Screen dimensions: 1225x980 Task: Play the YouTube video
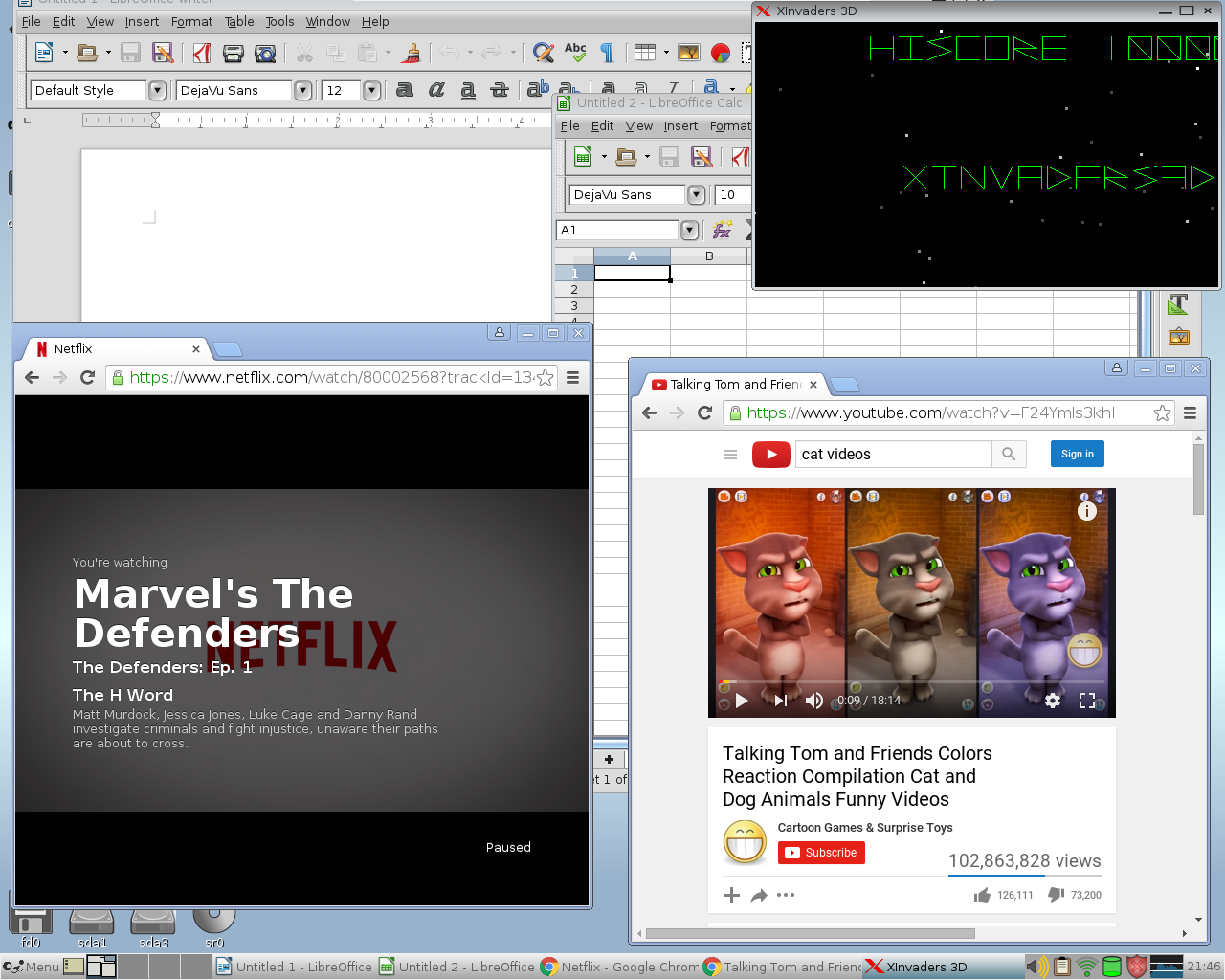pyautogui.click(x=742, y=701)
